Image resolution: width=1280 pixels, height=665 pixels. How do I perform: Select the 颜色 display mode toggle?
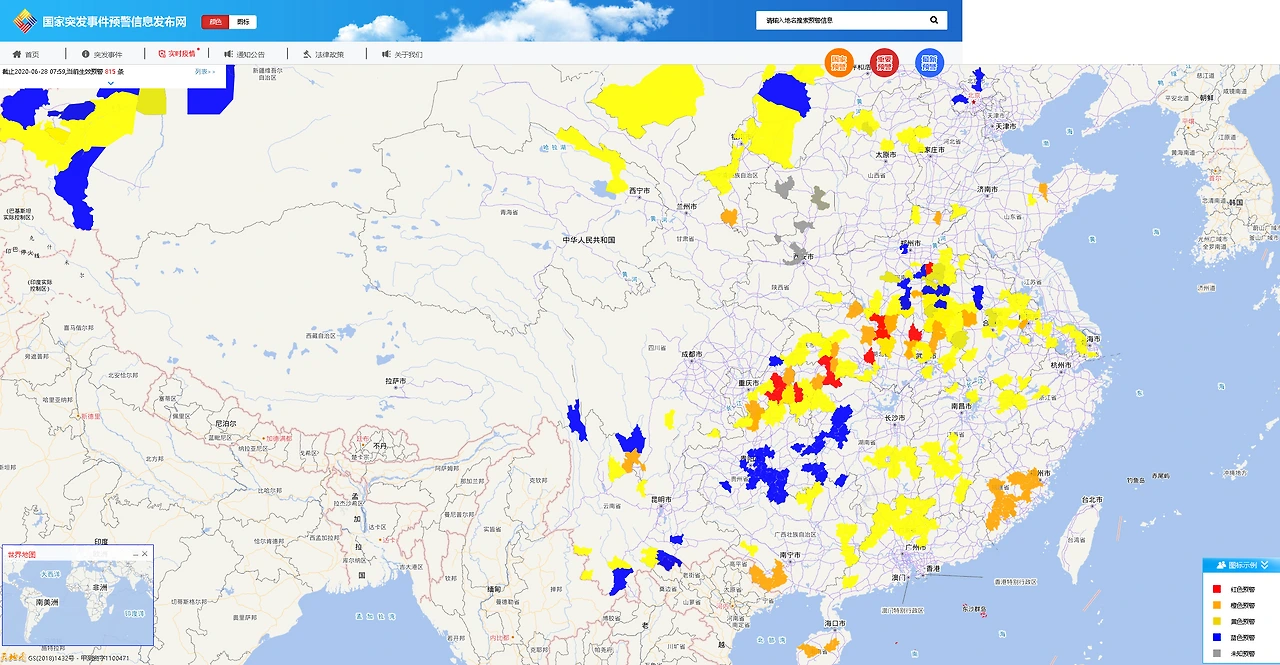pyautogui.click(x=215, y=21)
